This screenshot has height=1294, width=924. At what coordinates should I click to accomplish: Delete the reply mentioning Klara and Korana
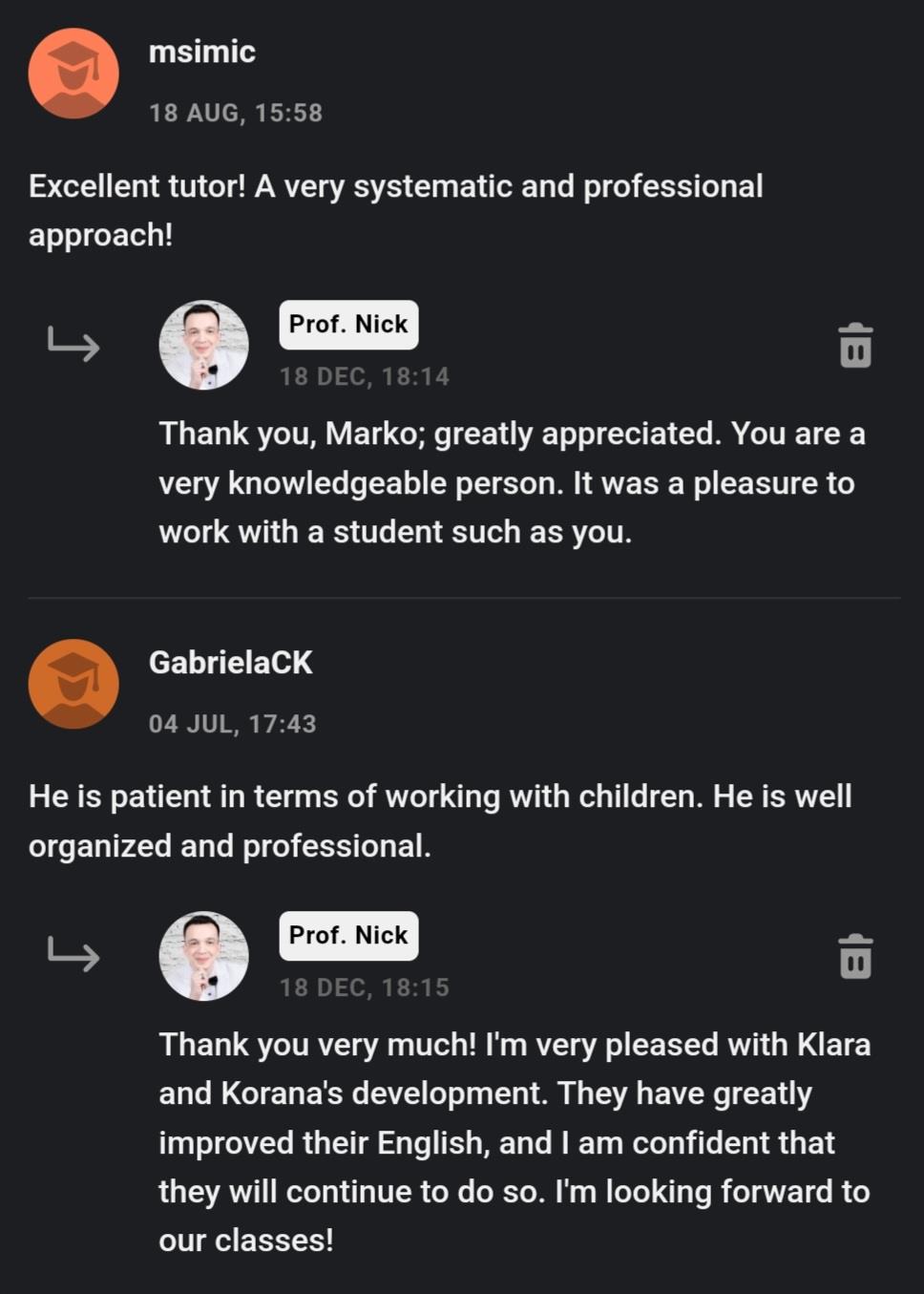[x=855, y=956]
